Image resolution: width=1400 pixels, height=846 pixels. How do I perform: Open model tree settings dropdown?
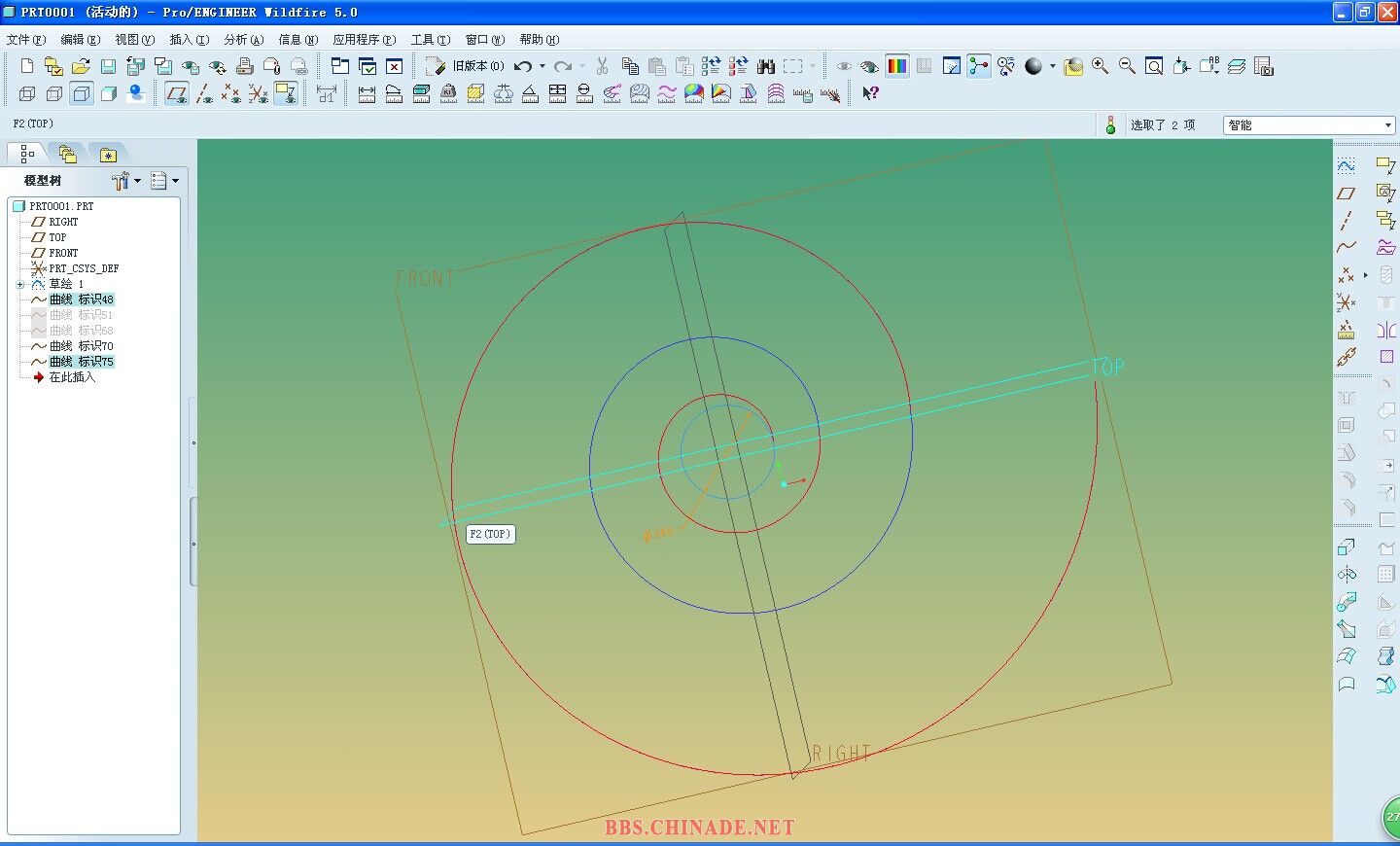(x=126, y=181)
